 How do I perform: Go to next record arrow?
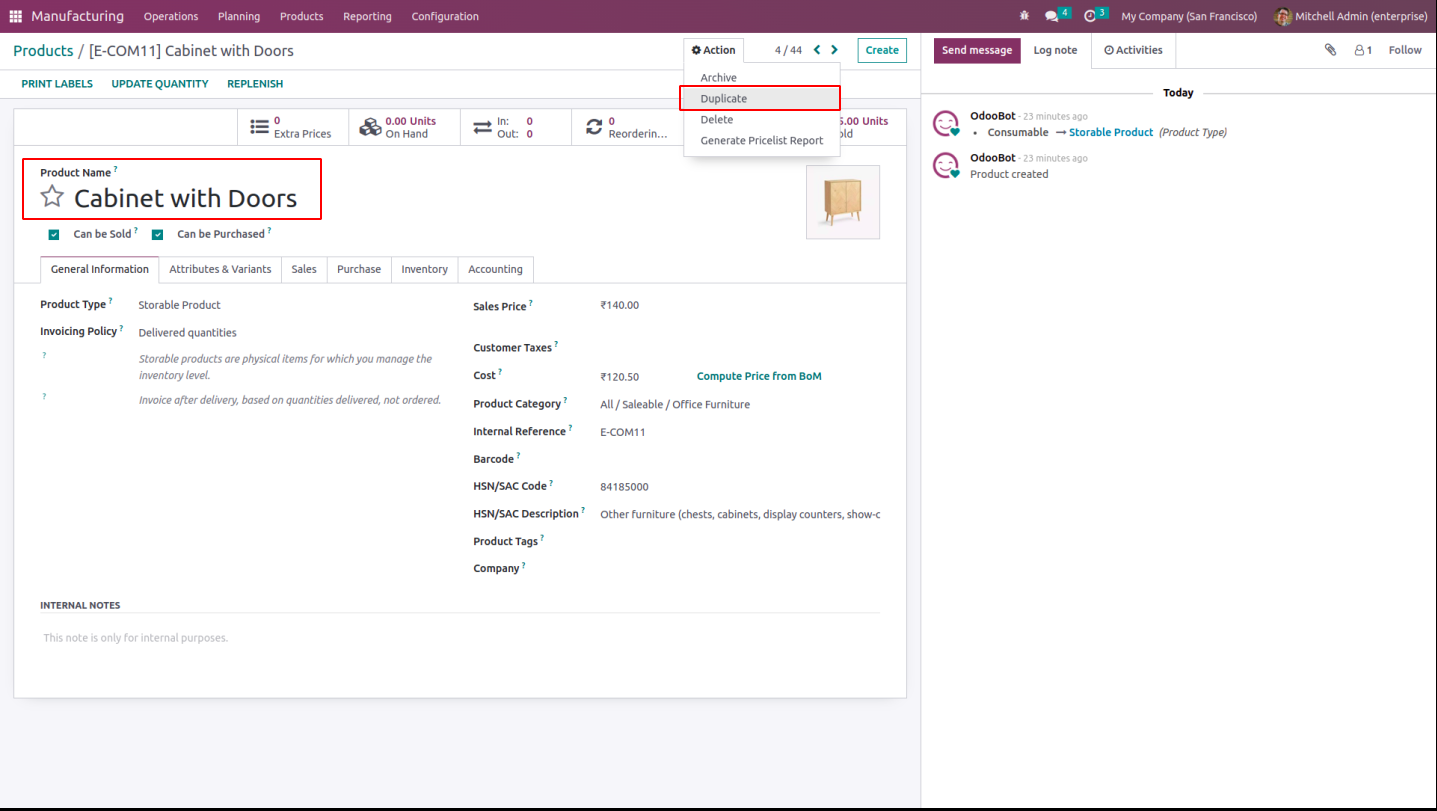(835, 50)
